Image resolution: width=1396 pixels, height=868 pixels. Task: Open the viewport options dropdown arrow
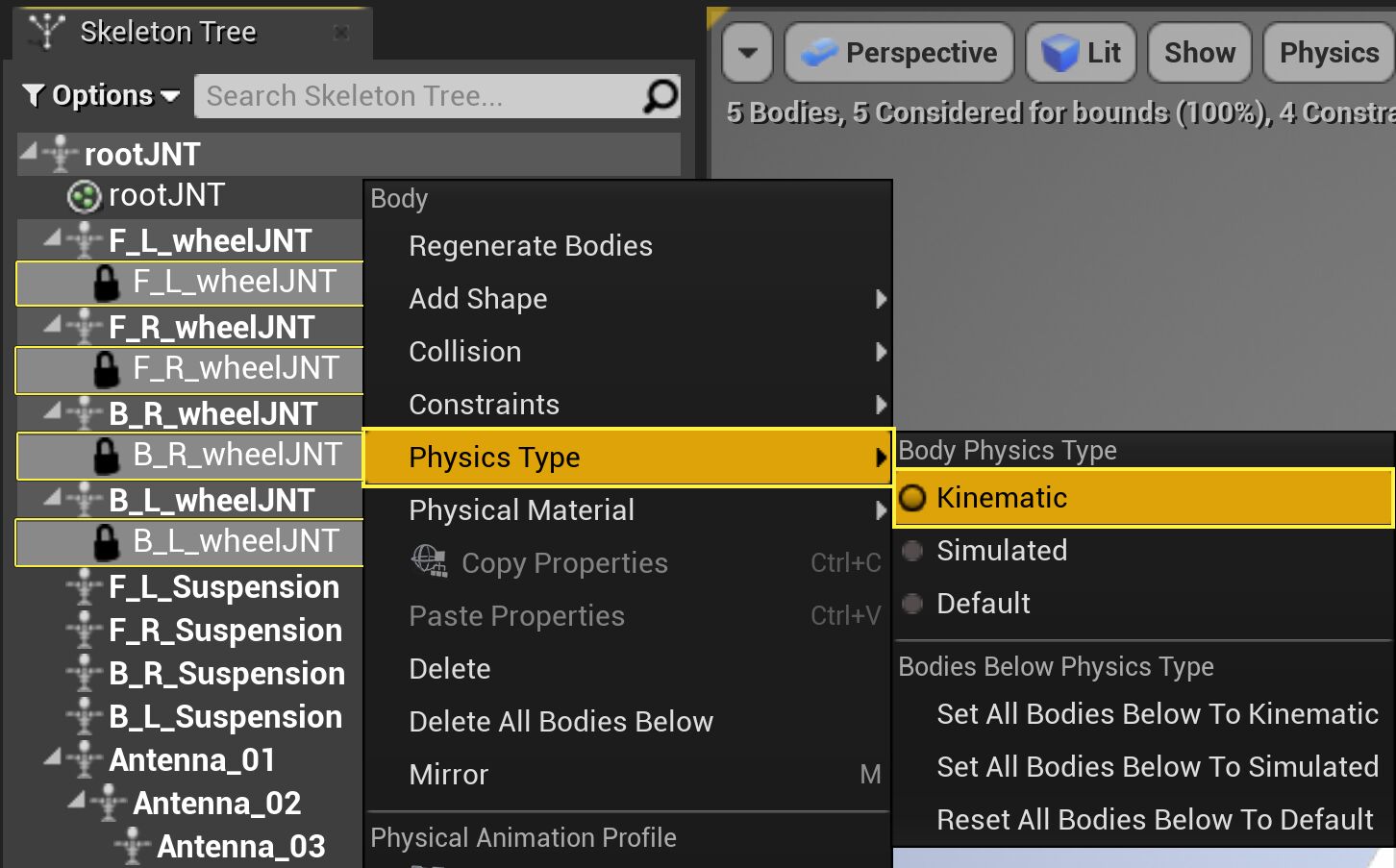(x=748, y=53)
